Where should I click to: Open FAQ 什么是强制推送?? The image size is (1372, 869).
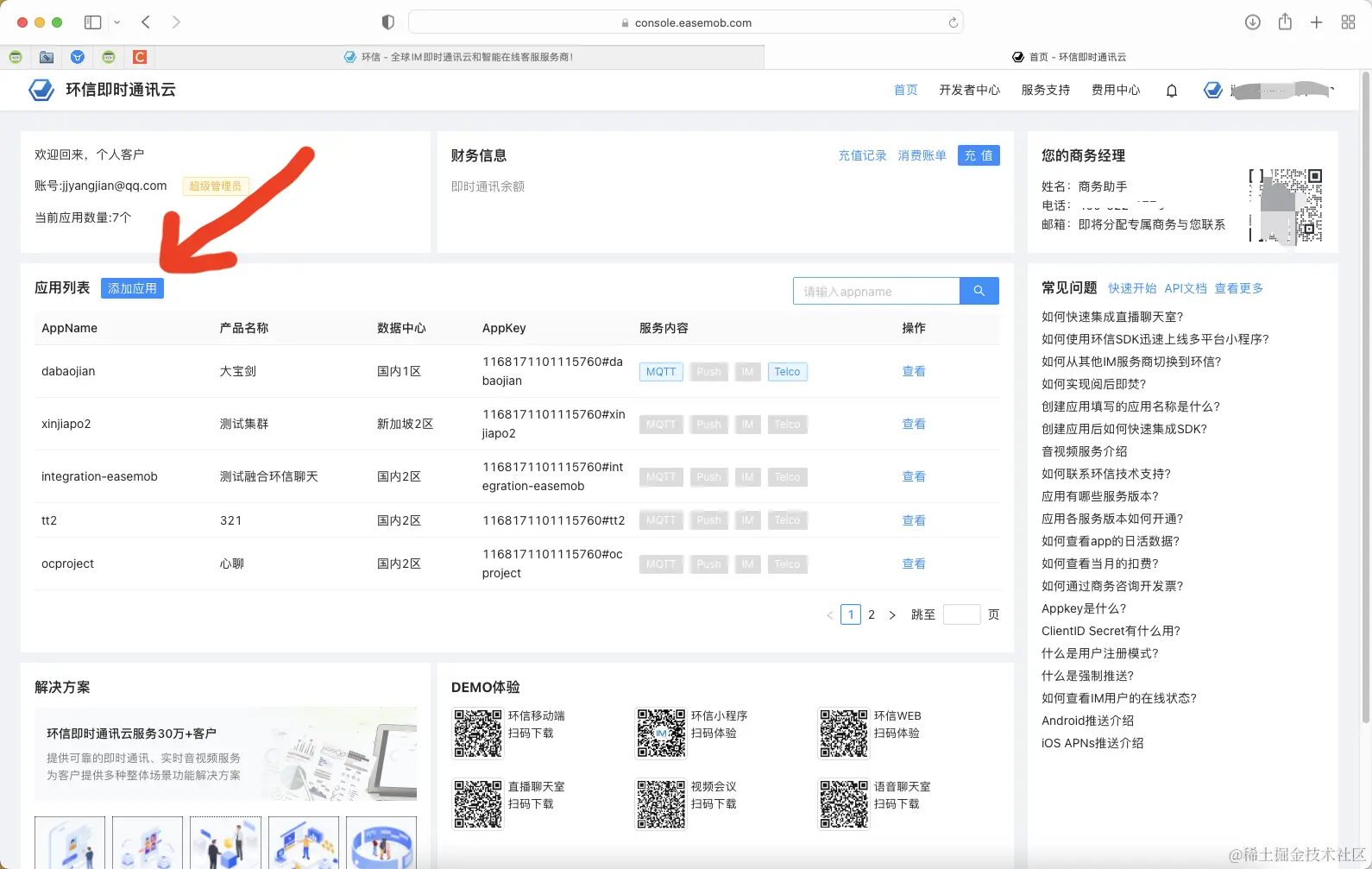pos(1088,676)
